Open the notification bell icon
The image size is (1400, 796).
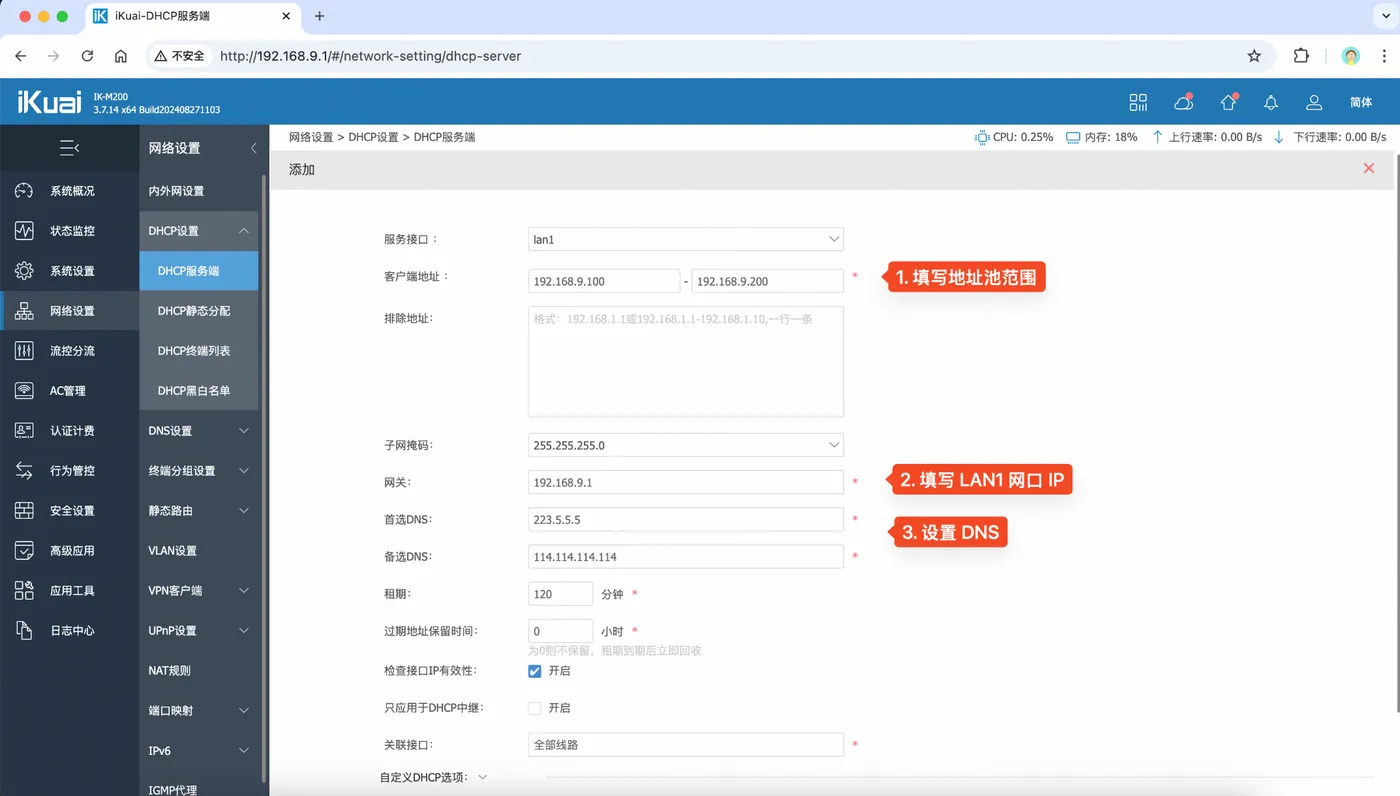click(x=1271, y=103)
